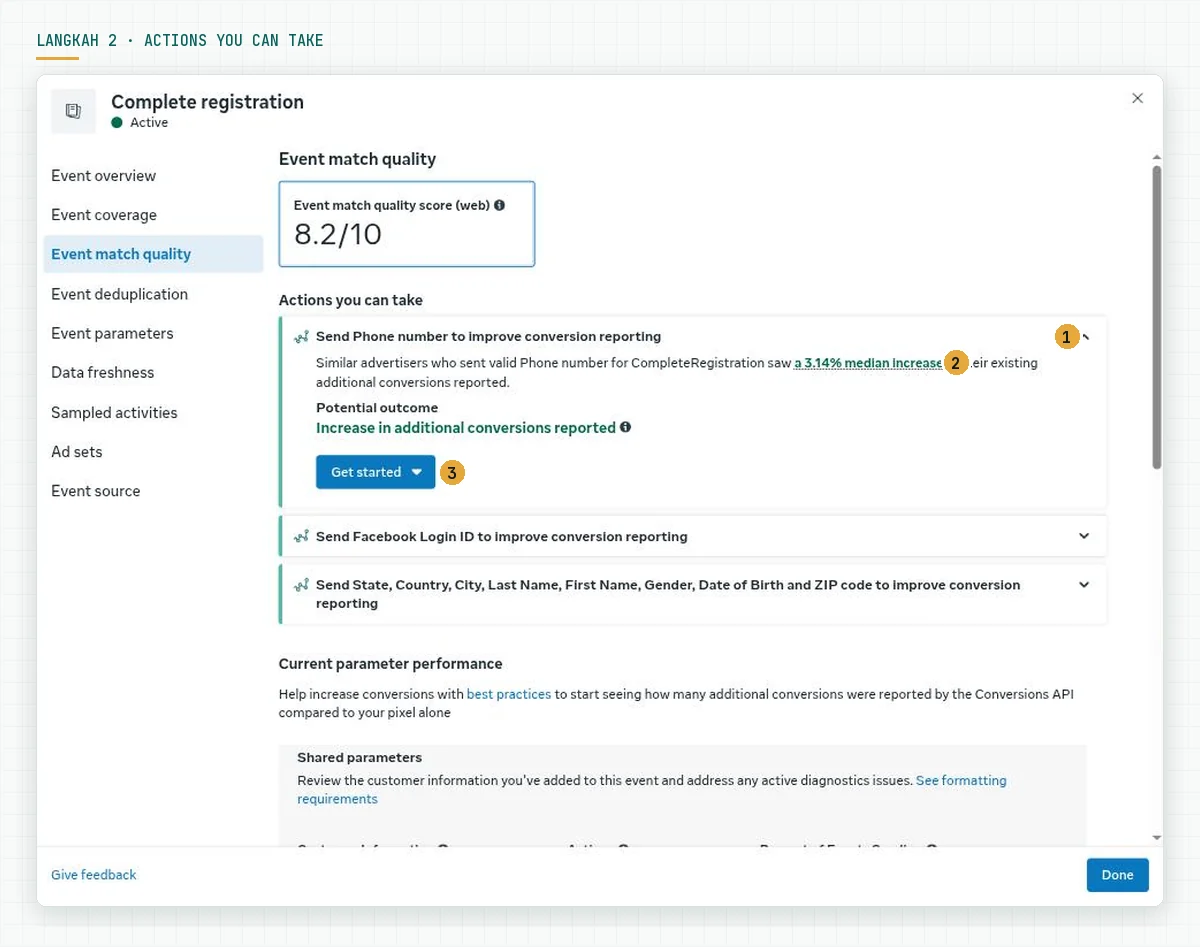Click the Complete registration event icon

pos(74,111)
